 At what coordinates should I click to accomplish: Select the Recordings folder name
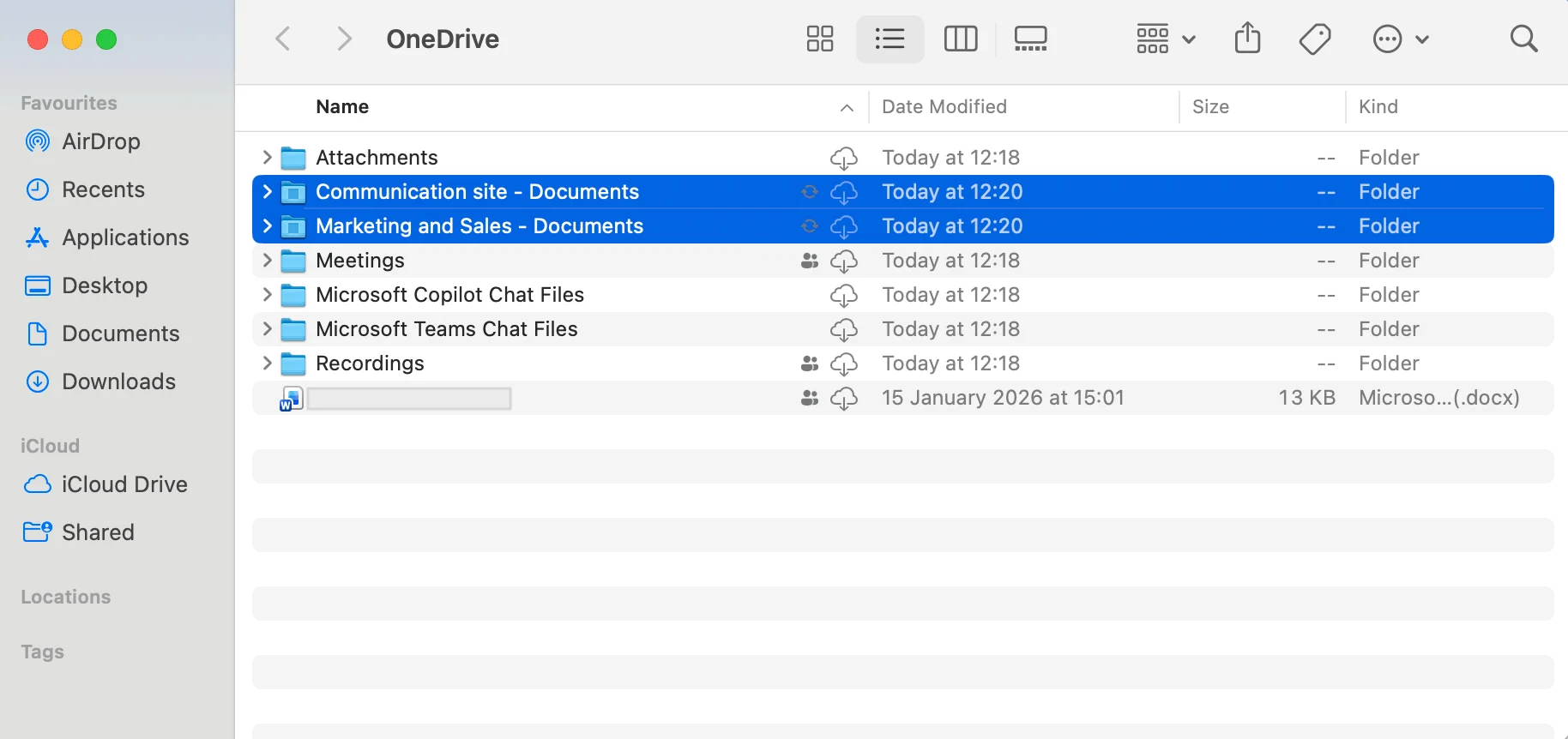370,363
